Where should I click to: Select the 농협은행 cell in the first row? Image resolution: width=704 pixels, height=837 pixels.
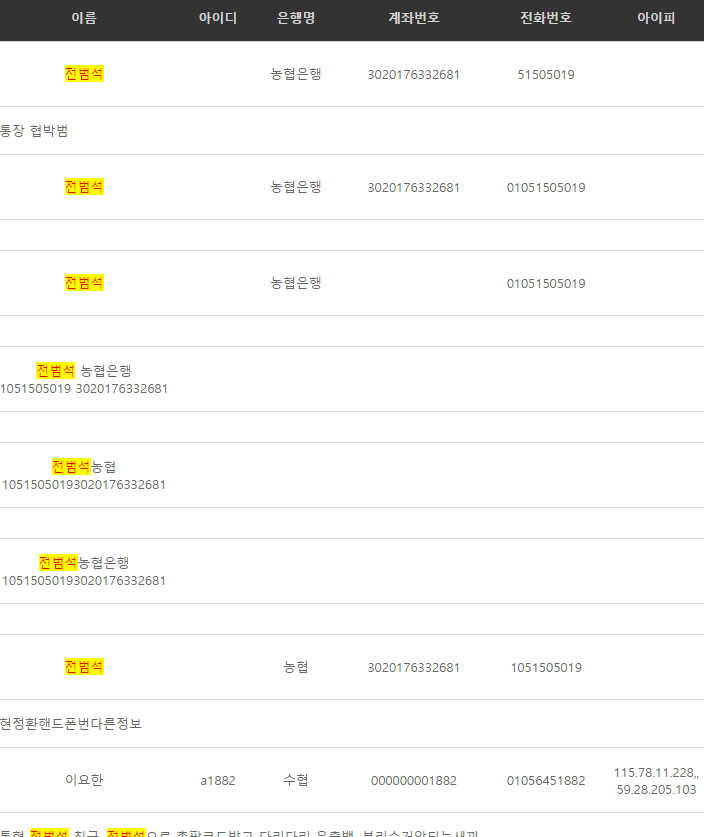tap(296, 74)
